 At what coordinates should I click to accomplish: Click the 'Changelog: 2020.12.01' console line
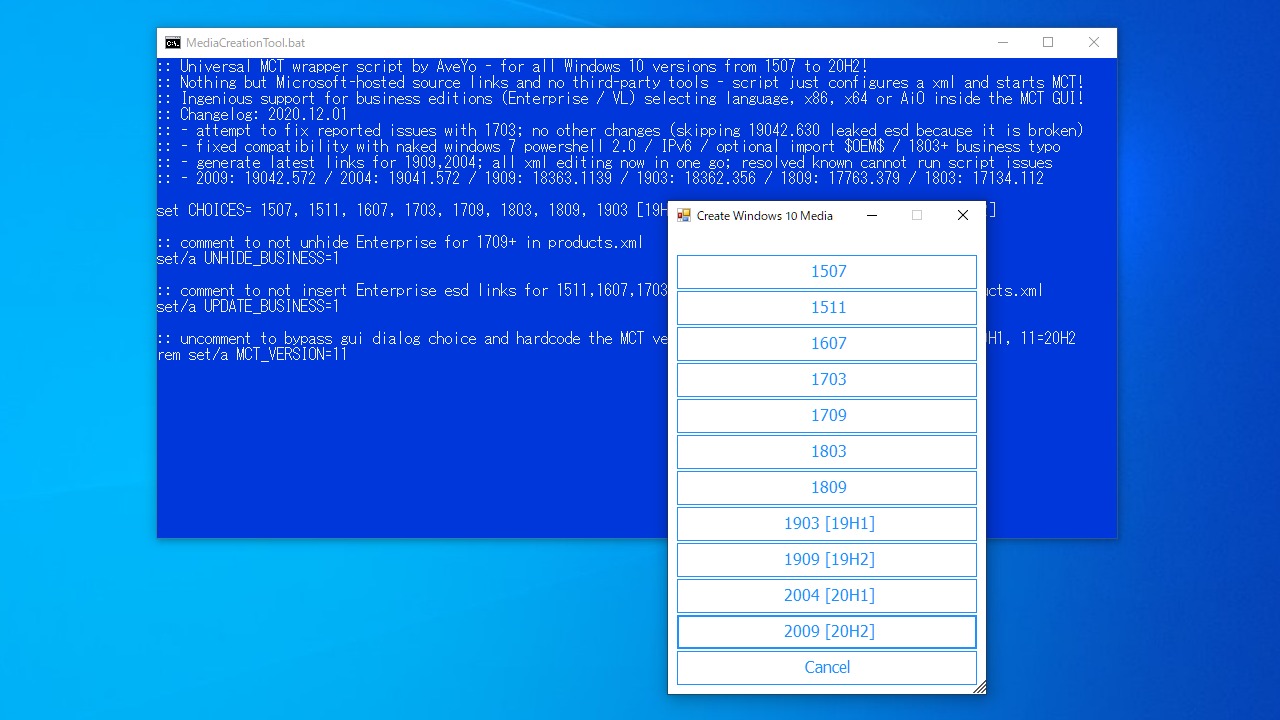[252, 114]
